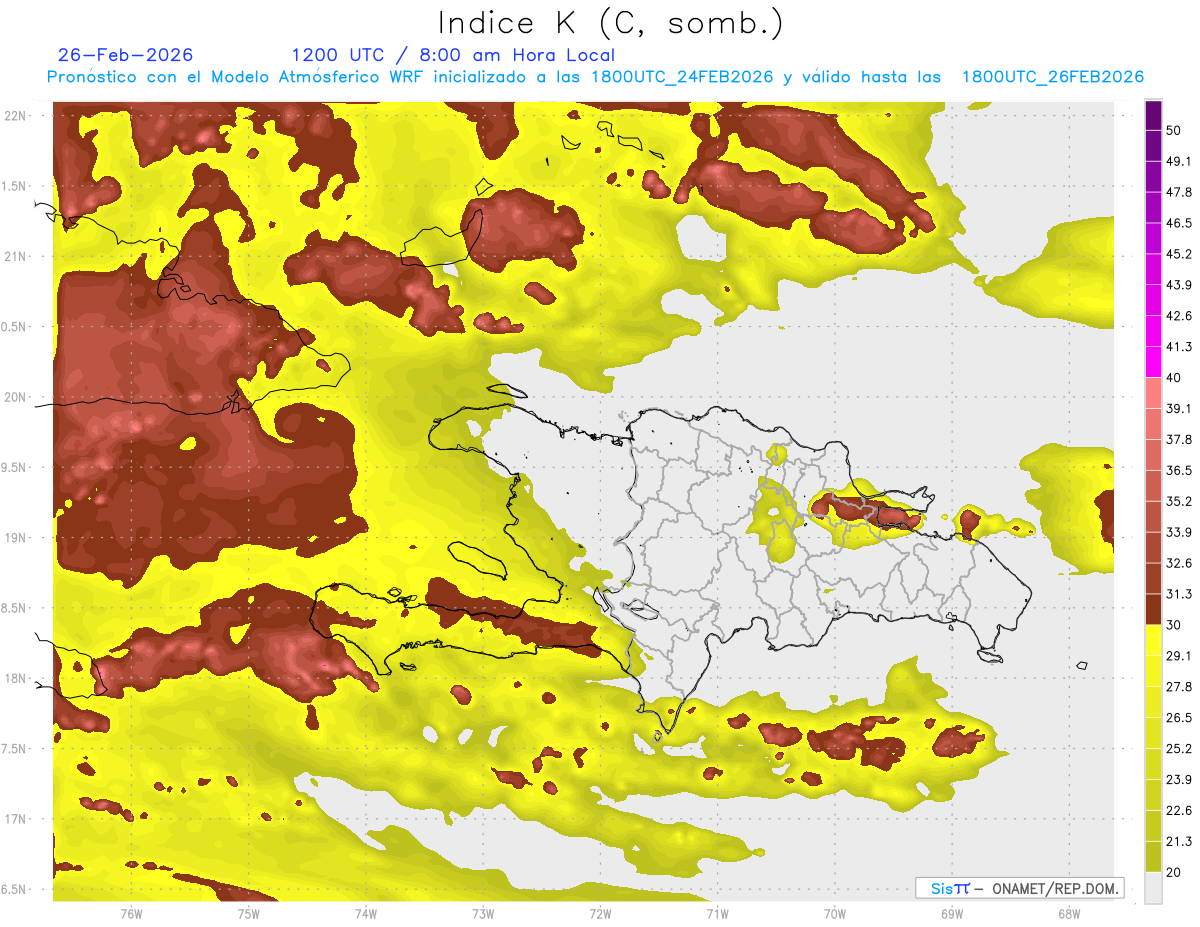Viewport: 1200px width, 927px height.
Task: Click the colorbar label "49.1"
Action: tap(1179, 161)
